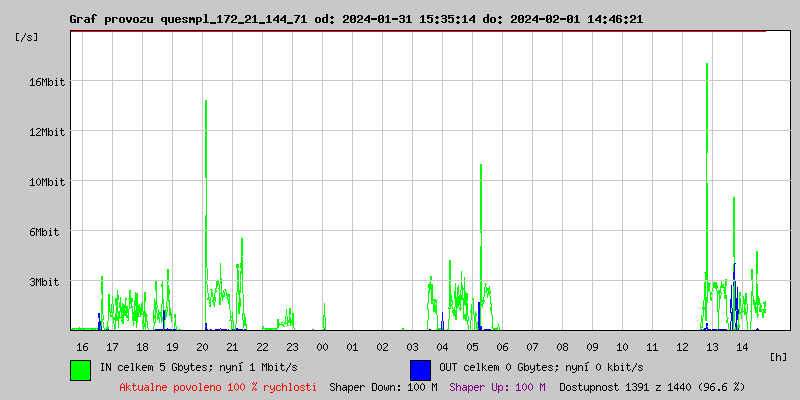This screenshot has width=800, height=400.
Task: Click the 3Mbit y-axis label
Action: tap(44, 282)
